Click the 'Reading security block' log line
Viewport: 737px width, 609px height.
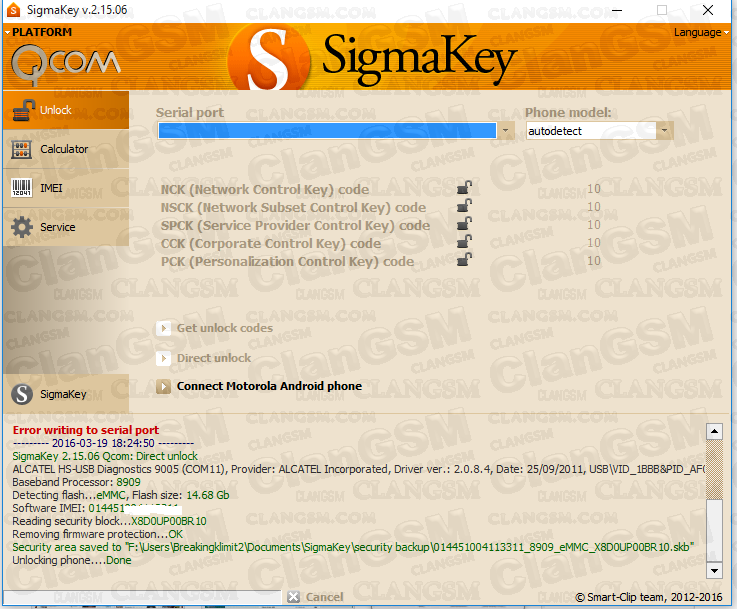coord(110,521)
